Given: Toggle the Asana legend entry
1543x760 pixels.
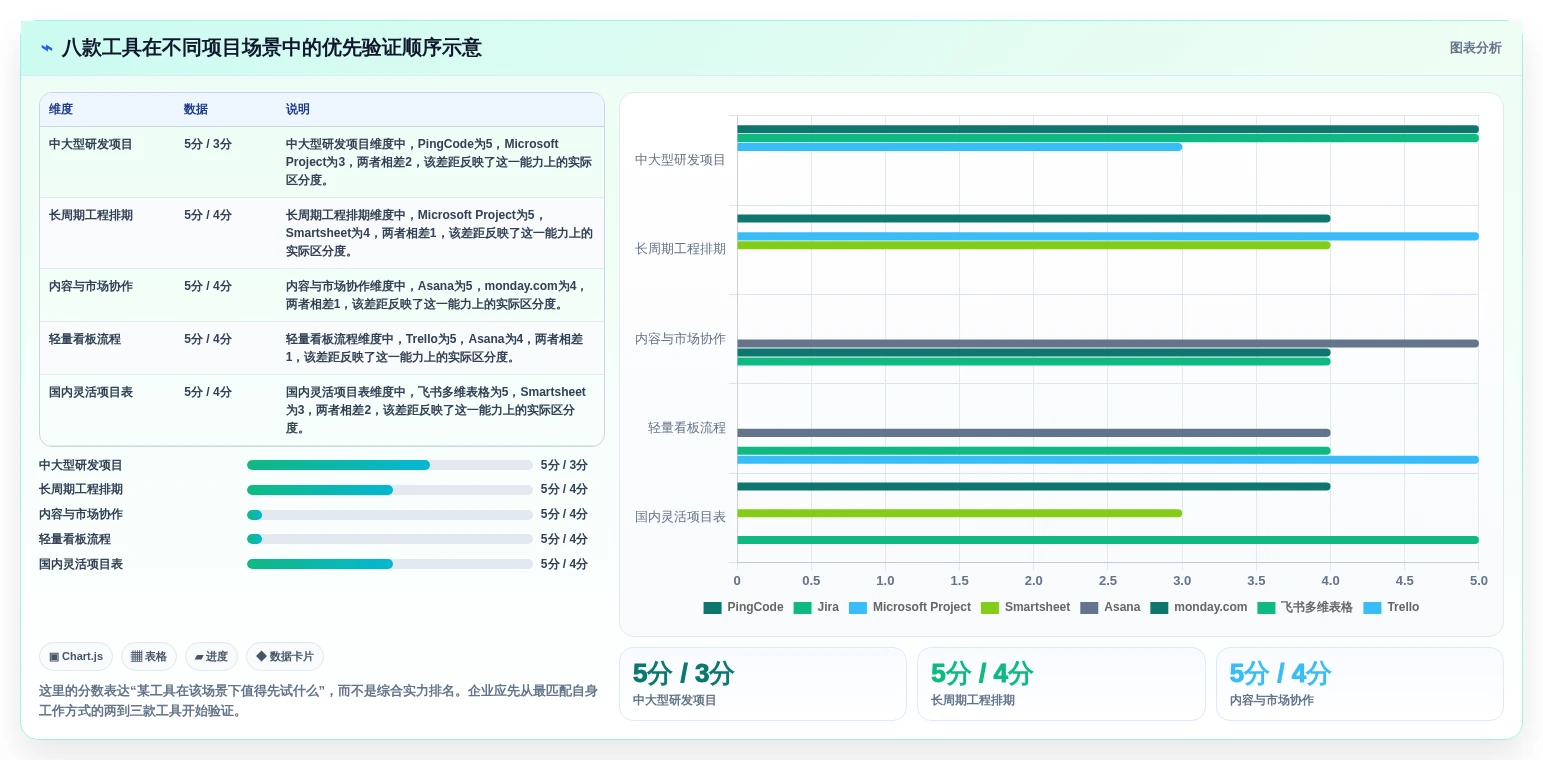Looking at the screenshot, I should click(x=1110, y=607).
